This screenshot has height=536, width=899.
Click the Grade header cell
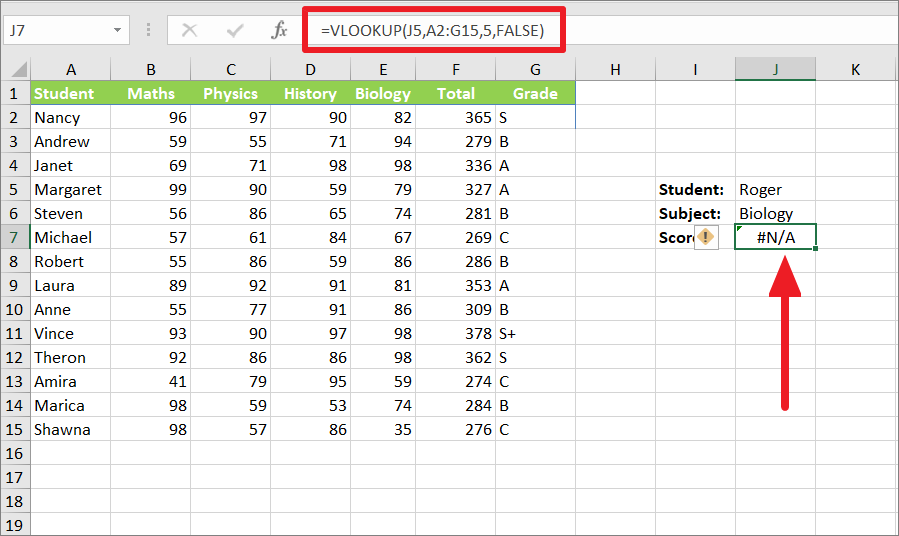coord(536,93)
